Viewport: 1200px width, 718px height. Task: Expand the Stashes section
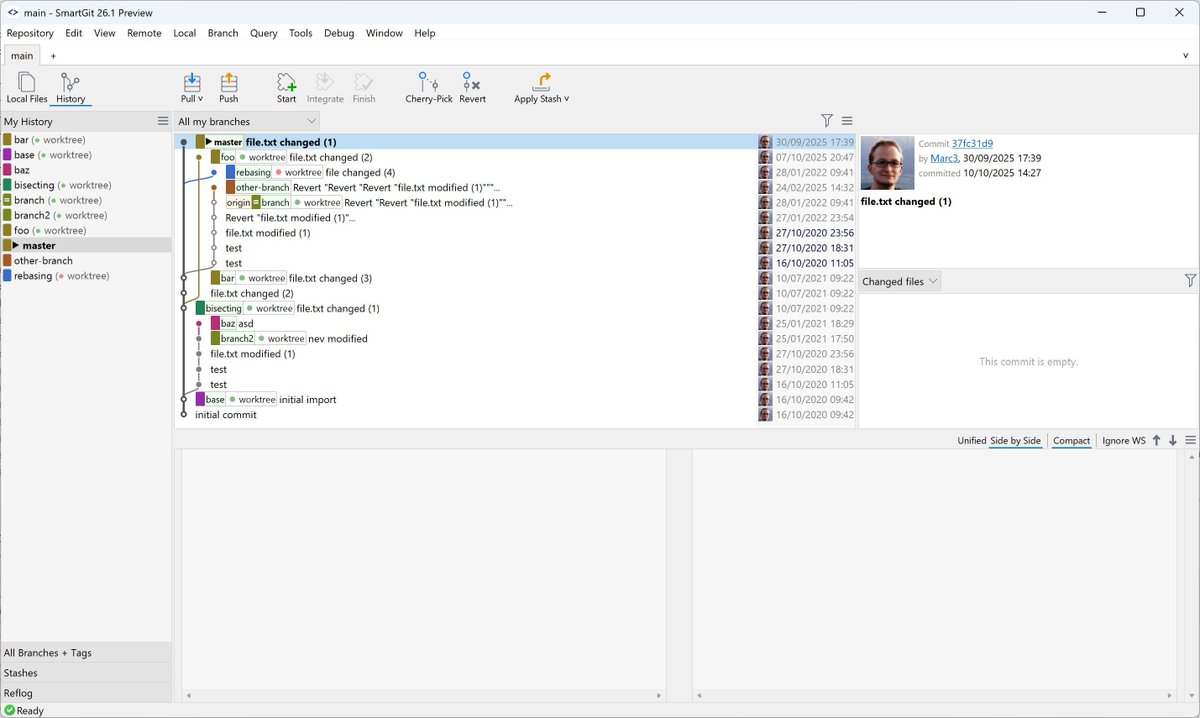tap(86, 672)
